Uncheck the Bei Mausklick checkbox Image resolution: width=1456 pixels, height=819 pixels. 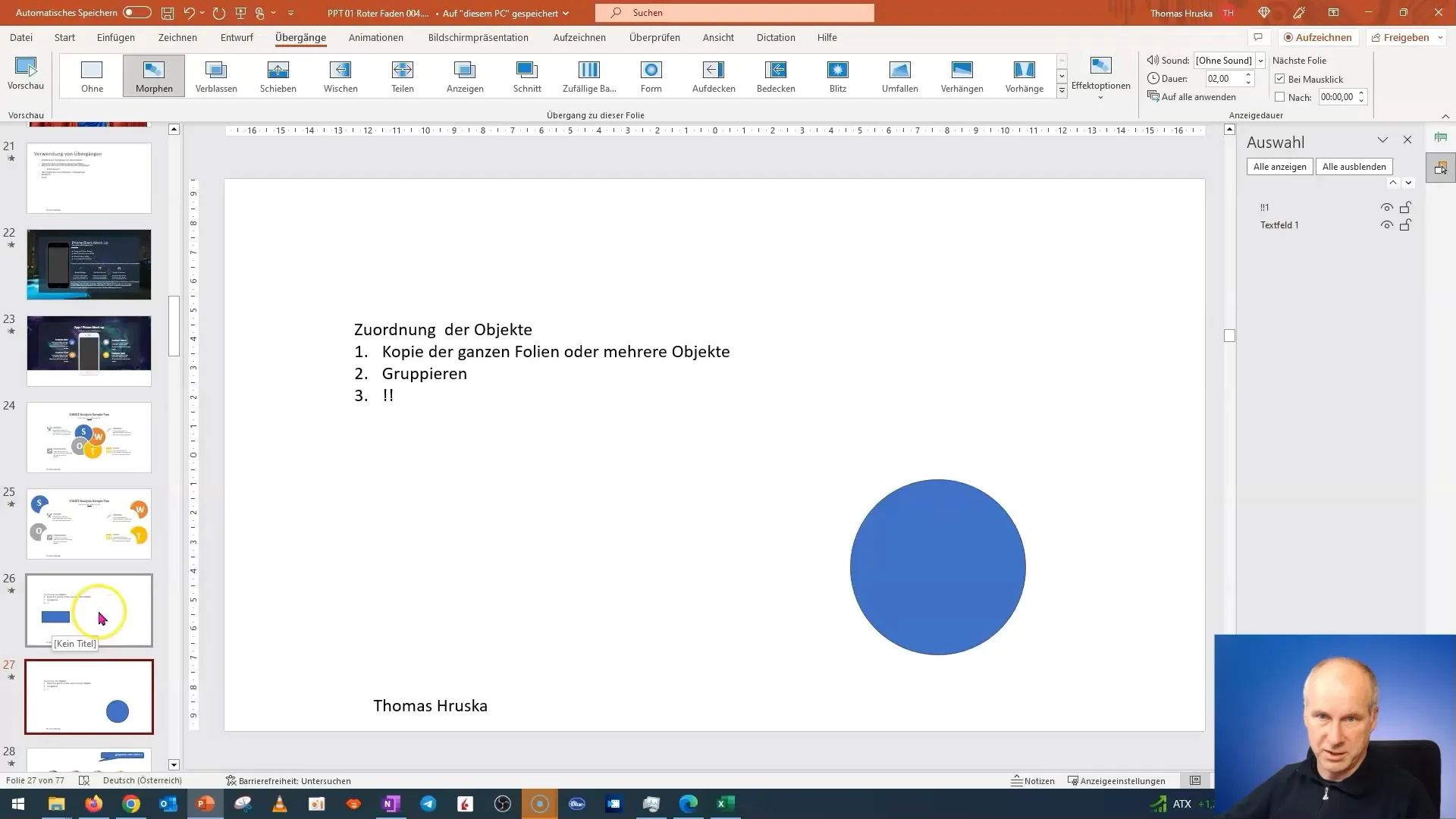[1280, 79]
